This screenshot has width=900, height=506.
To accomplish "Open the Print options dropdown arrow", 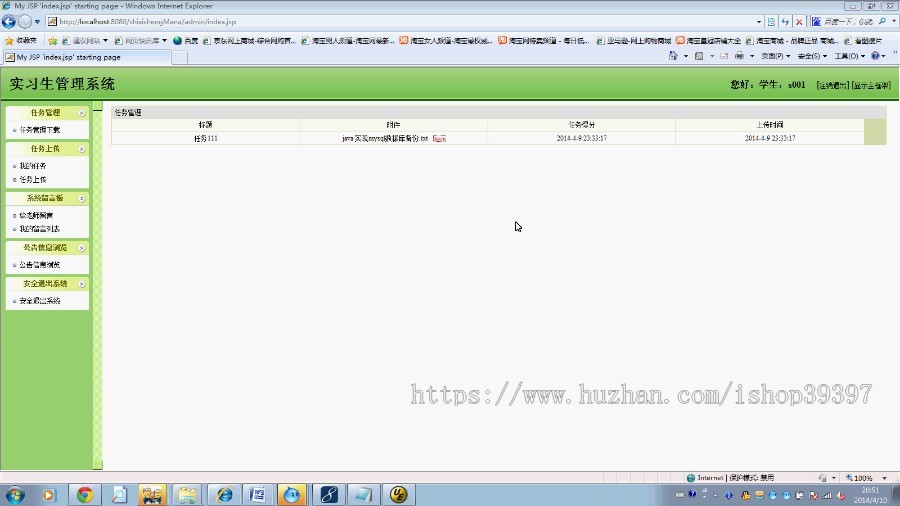I will [x=752, y=56].
